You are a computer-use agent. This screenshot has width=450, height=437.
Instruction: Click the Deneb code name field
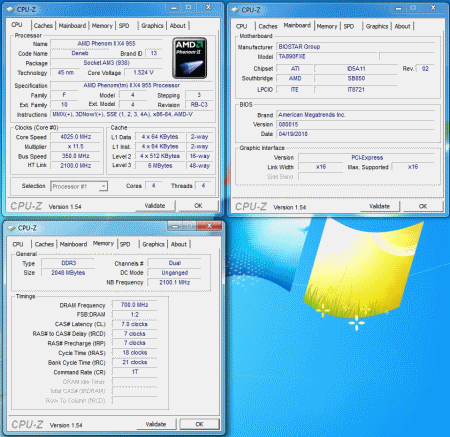coord(80,53)
